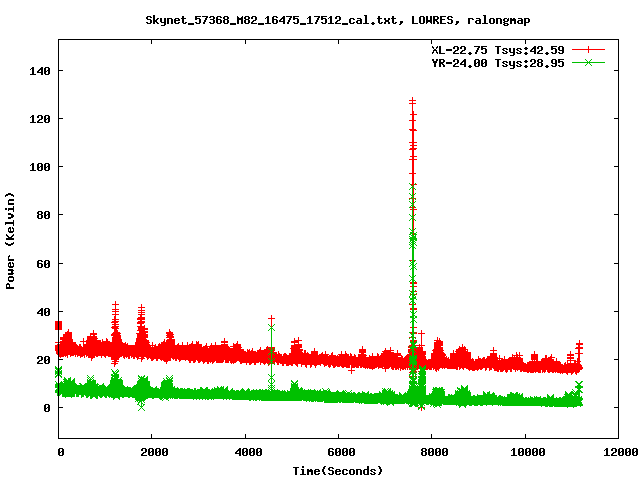Click the 6000 x-axis tick label
Viewport: 640px width, 480px height.
click(341, 452)
